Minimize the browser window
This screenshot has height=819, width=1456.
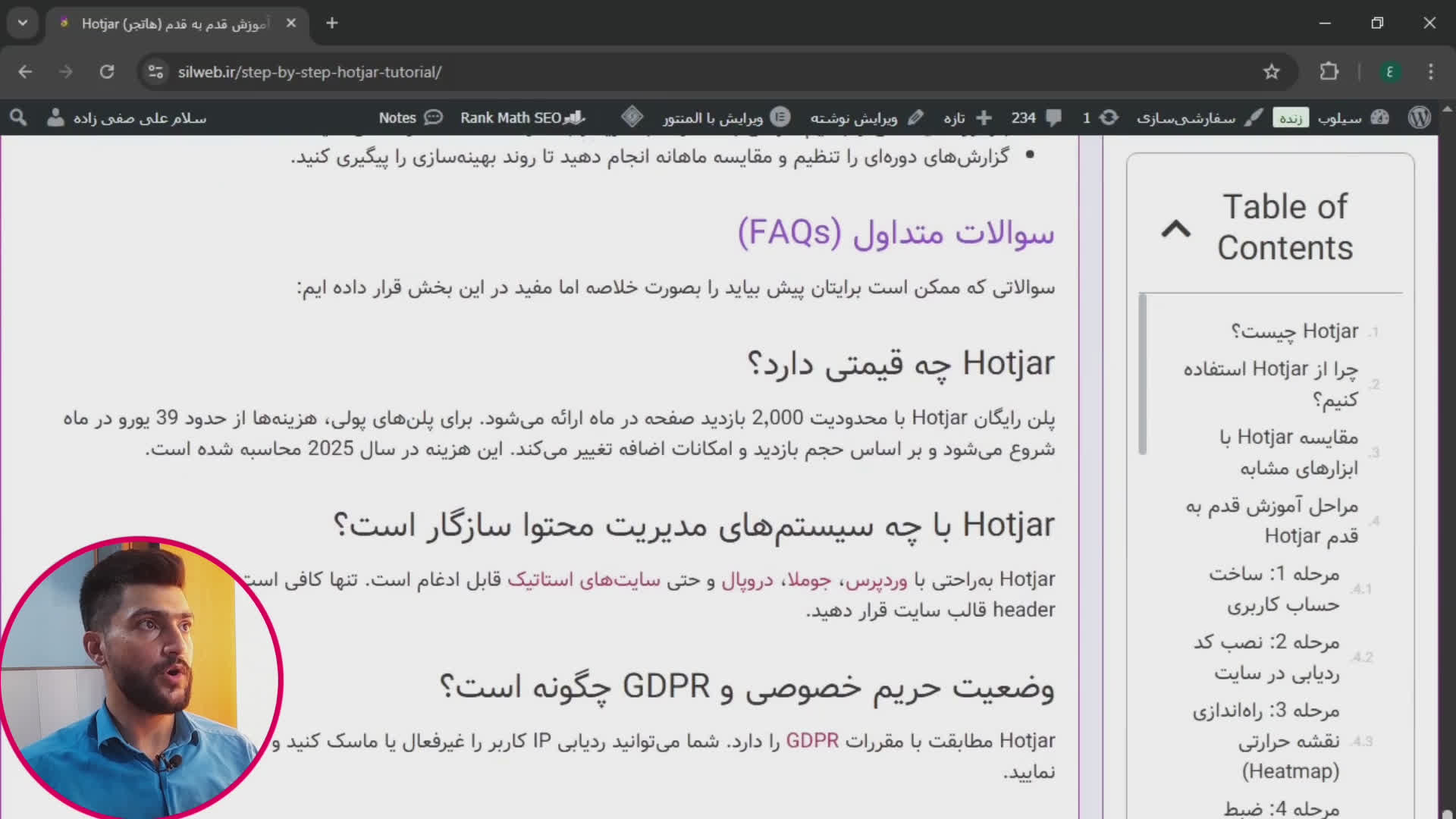[x=1325, y=23]
